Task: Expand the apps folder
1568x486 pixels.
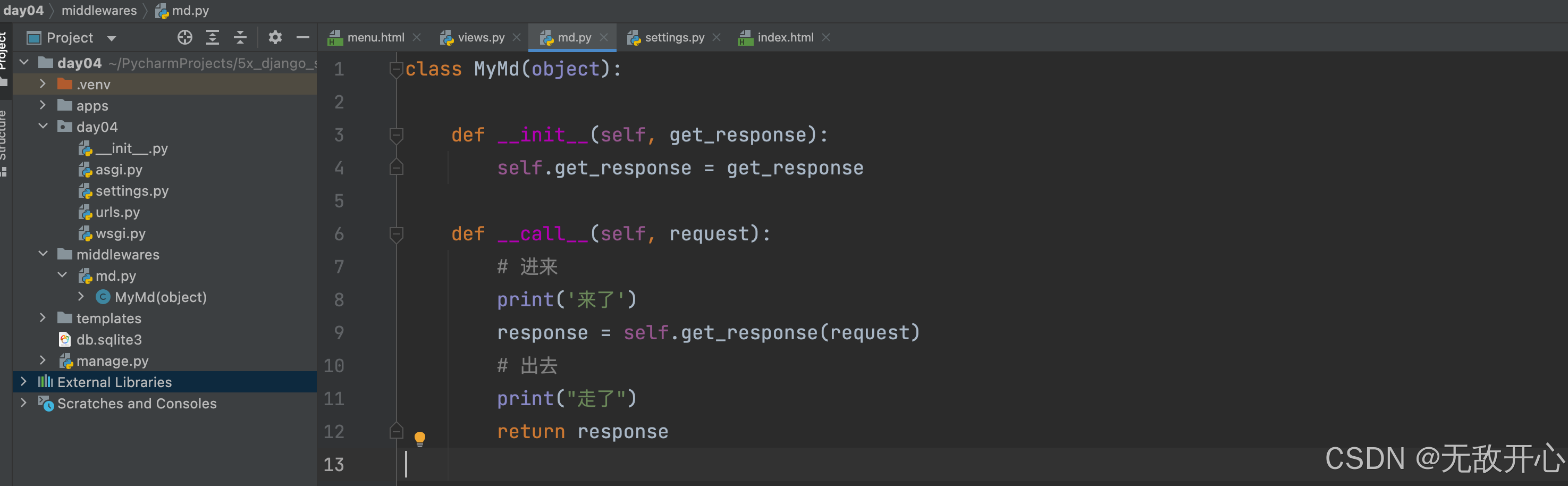Action: pos(43,105)
